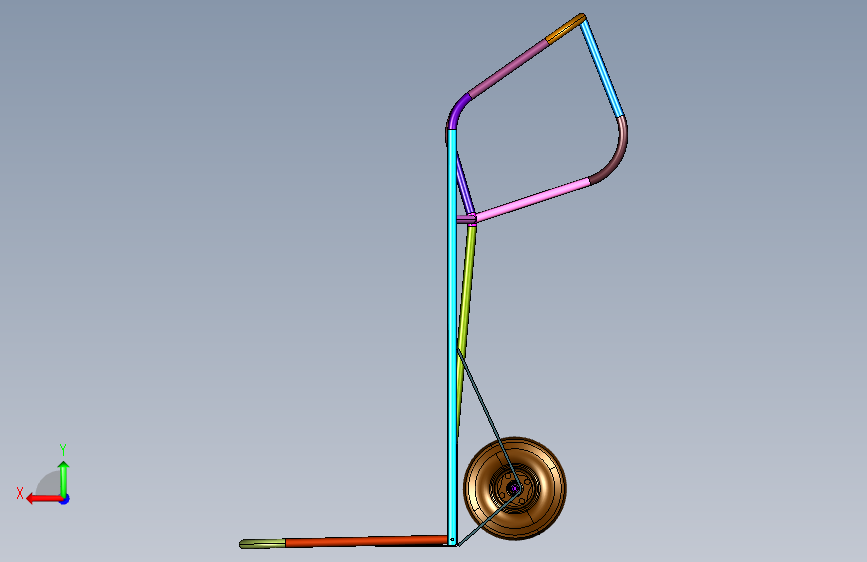Select the olive tip of the toe plate
The image size is (867, 562).
[x=263, y=544]
